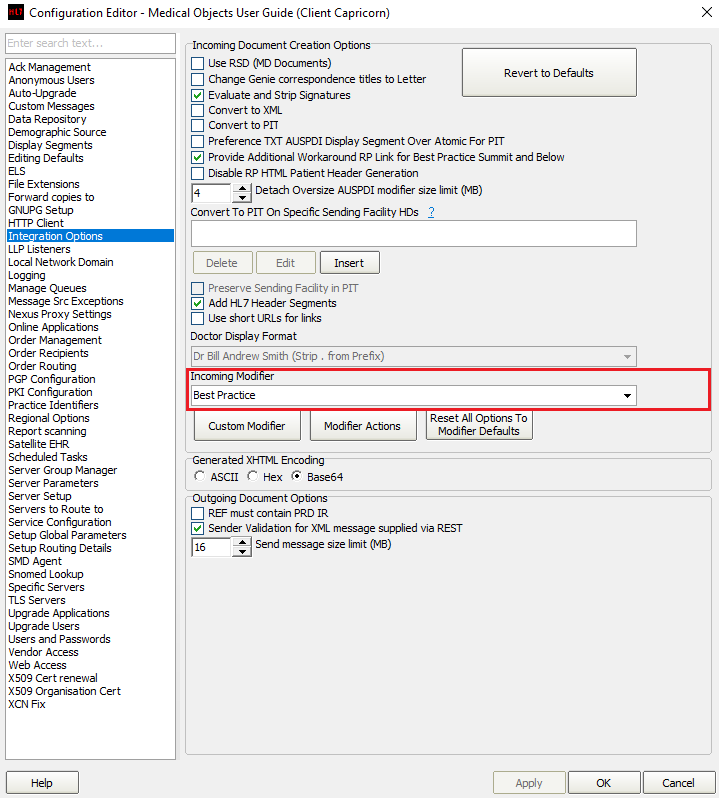Image resolution: width=719 pixels, height=798 pixels.
Task: Open SMD Agent settings
Action: coord(35,561)
